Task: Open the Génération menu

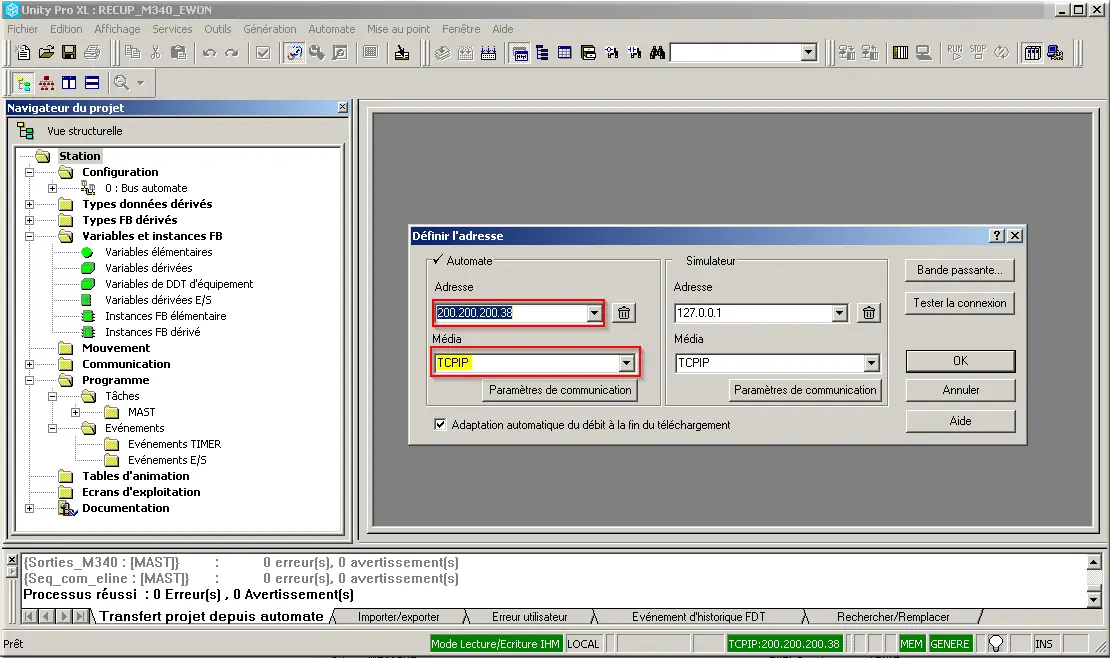Action: (x=270, y=29)
